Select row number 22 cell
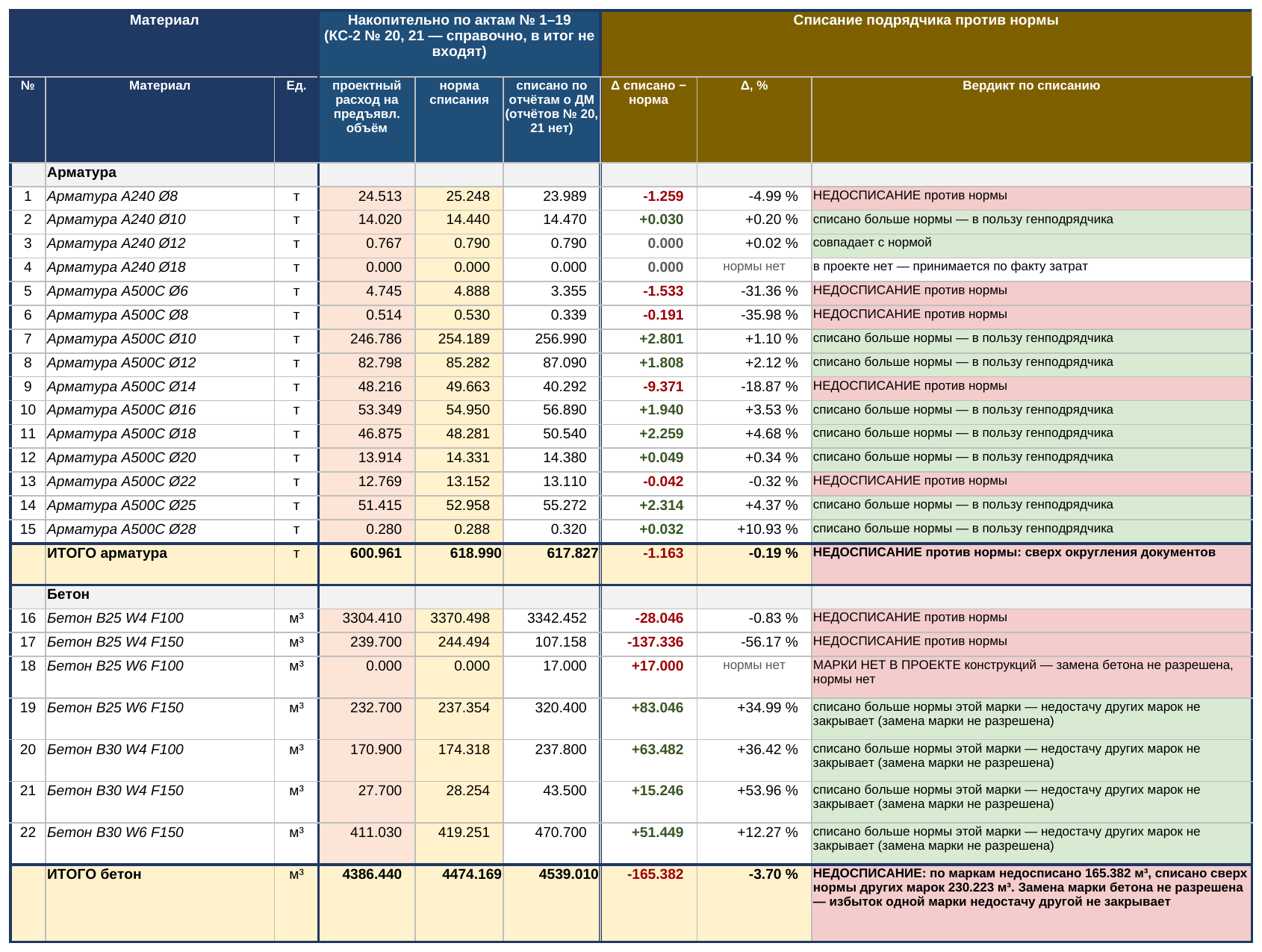This screenshot has width=1262, height=952. click(28, 843)
